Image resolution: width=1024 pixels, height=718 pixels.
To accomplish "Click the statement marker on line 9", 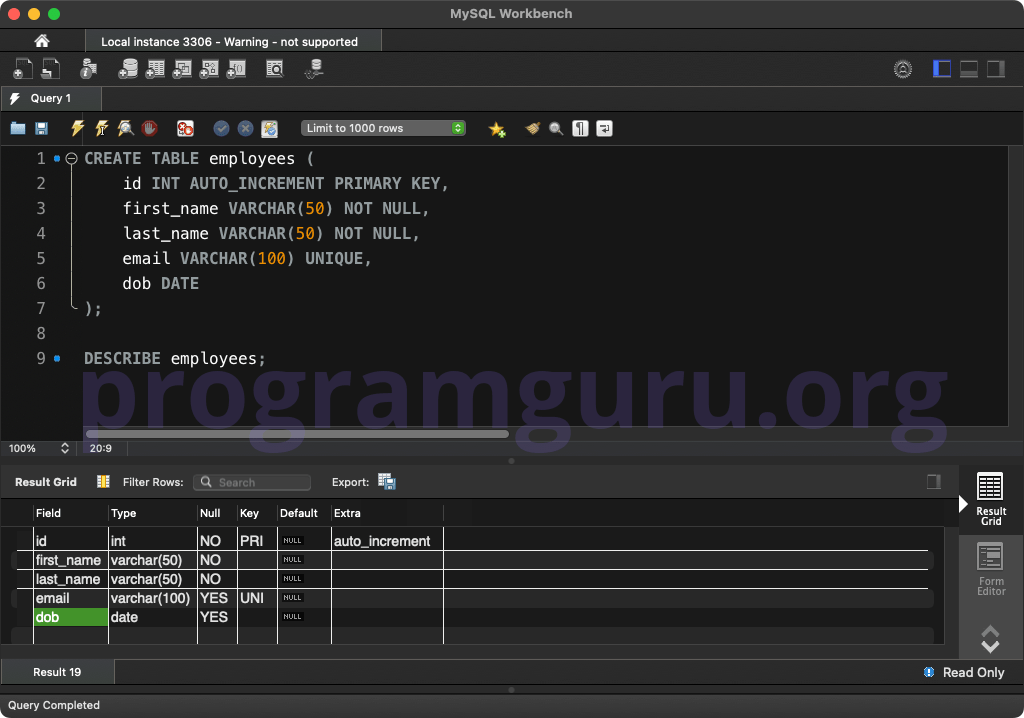I will pyautogui.click(x=57, y=358).
